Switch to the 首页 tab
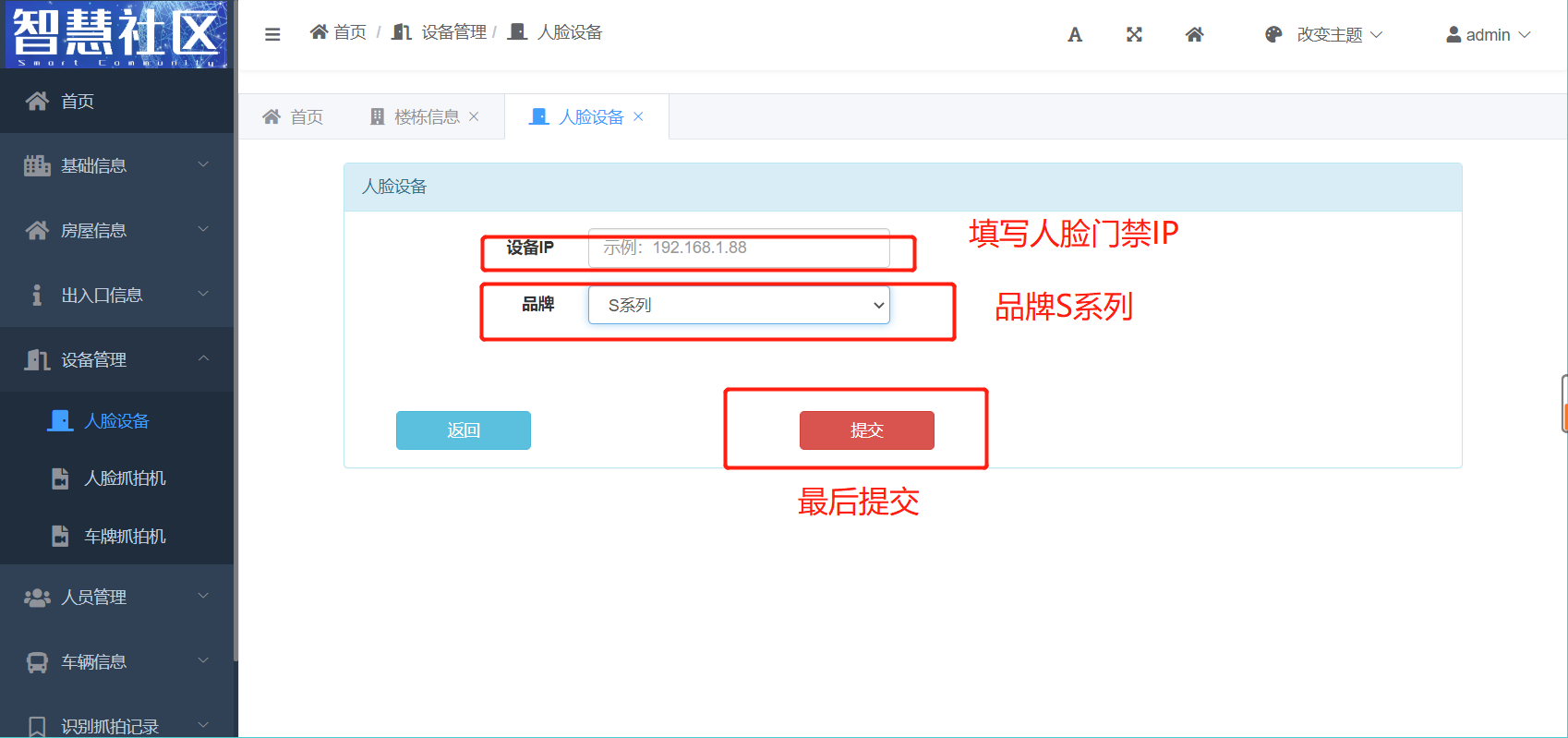 click(294, 117)
